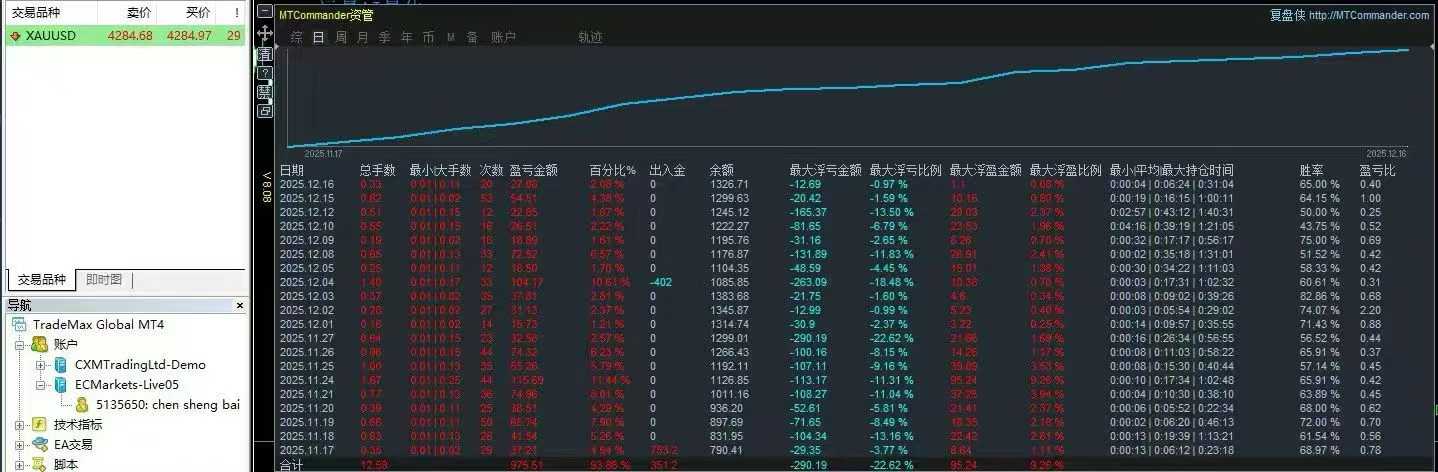Click the restore window icon in sidebar

265,111
